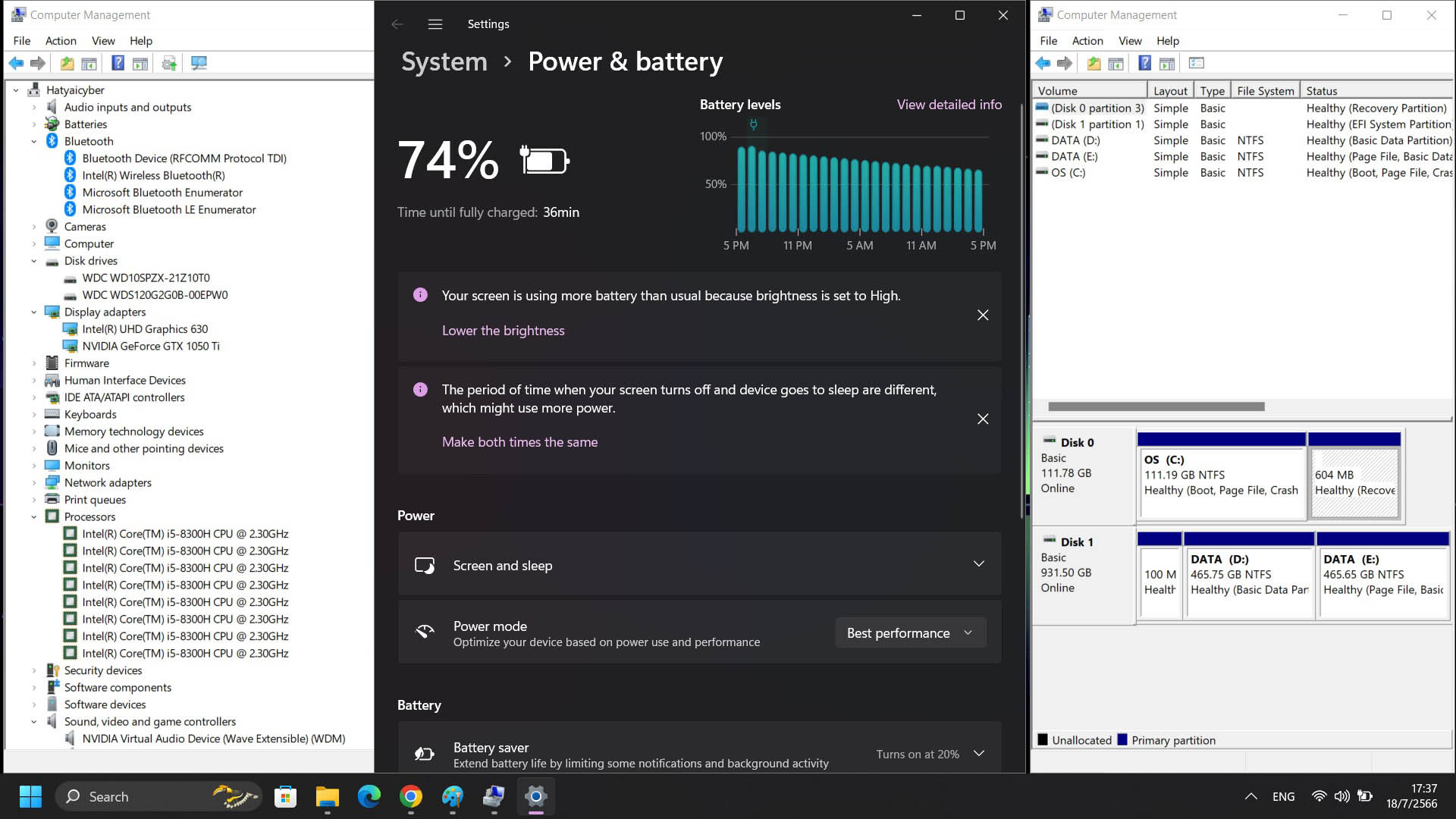The height and width of the screenshot is (819, 1456).
Task: Click 'View detailed info' link
Action: (949, 105)
